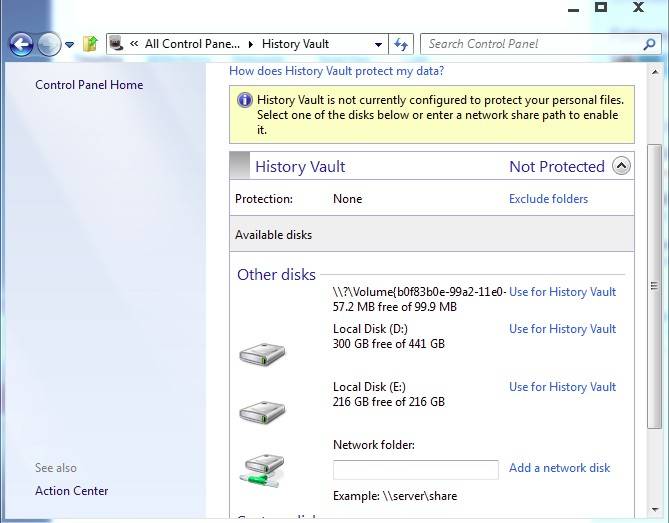Click the refresh button beside address bar
This screenshot has height=523, width=669.
click(x=401, y=44)
